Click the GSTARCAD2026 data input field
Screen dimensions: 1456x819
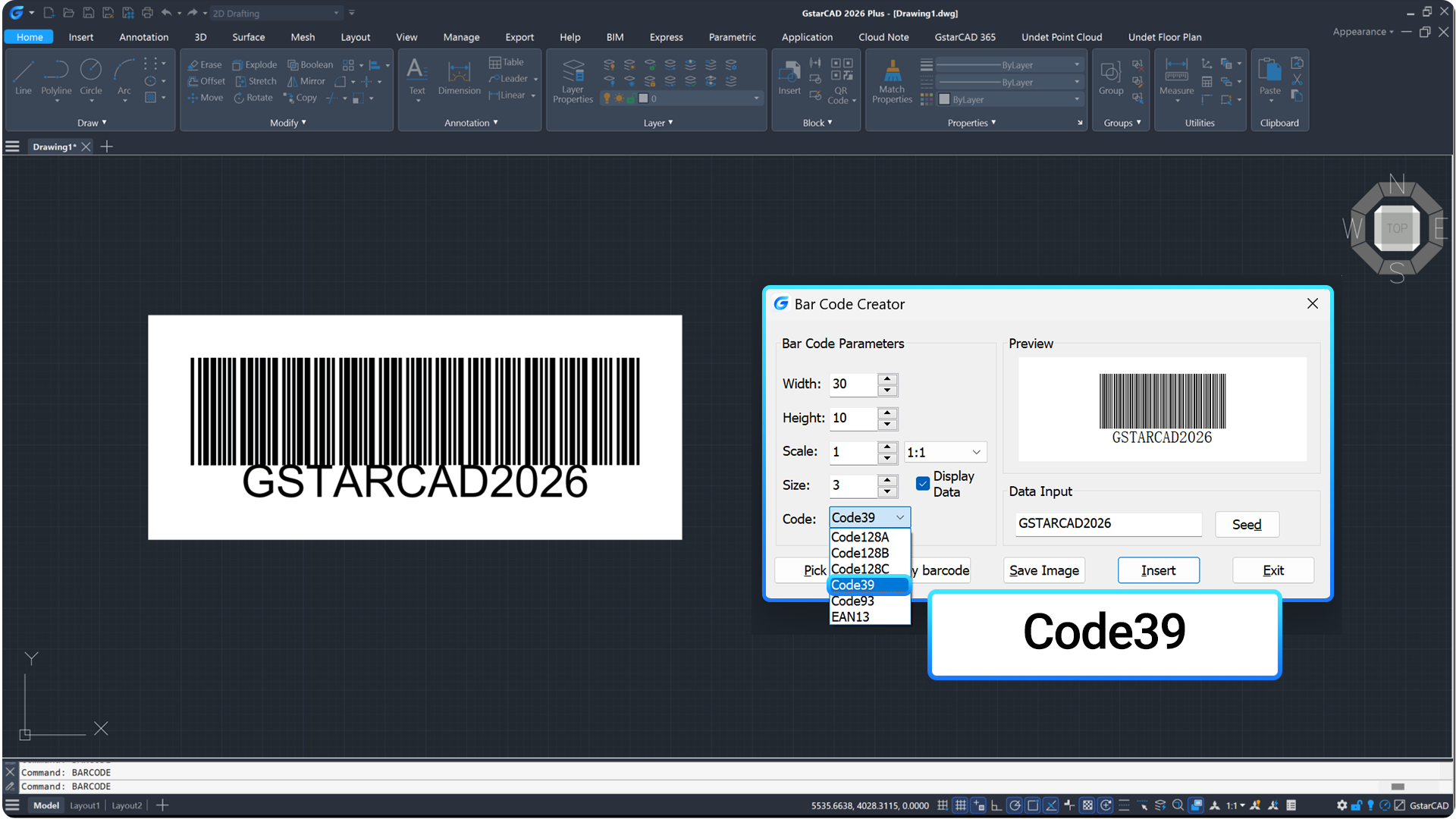[1107, 523]
